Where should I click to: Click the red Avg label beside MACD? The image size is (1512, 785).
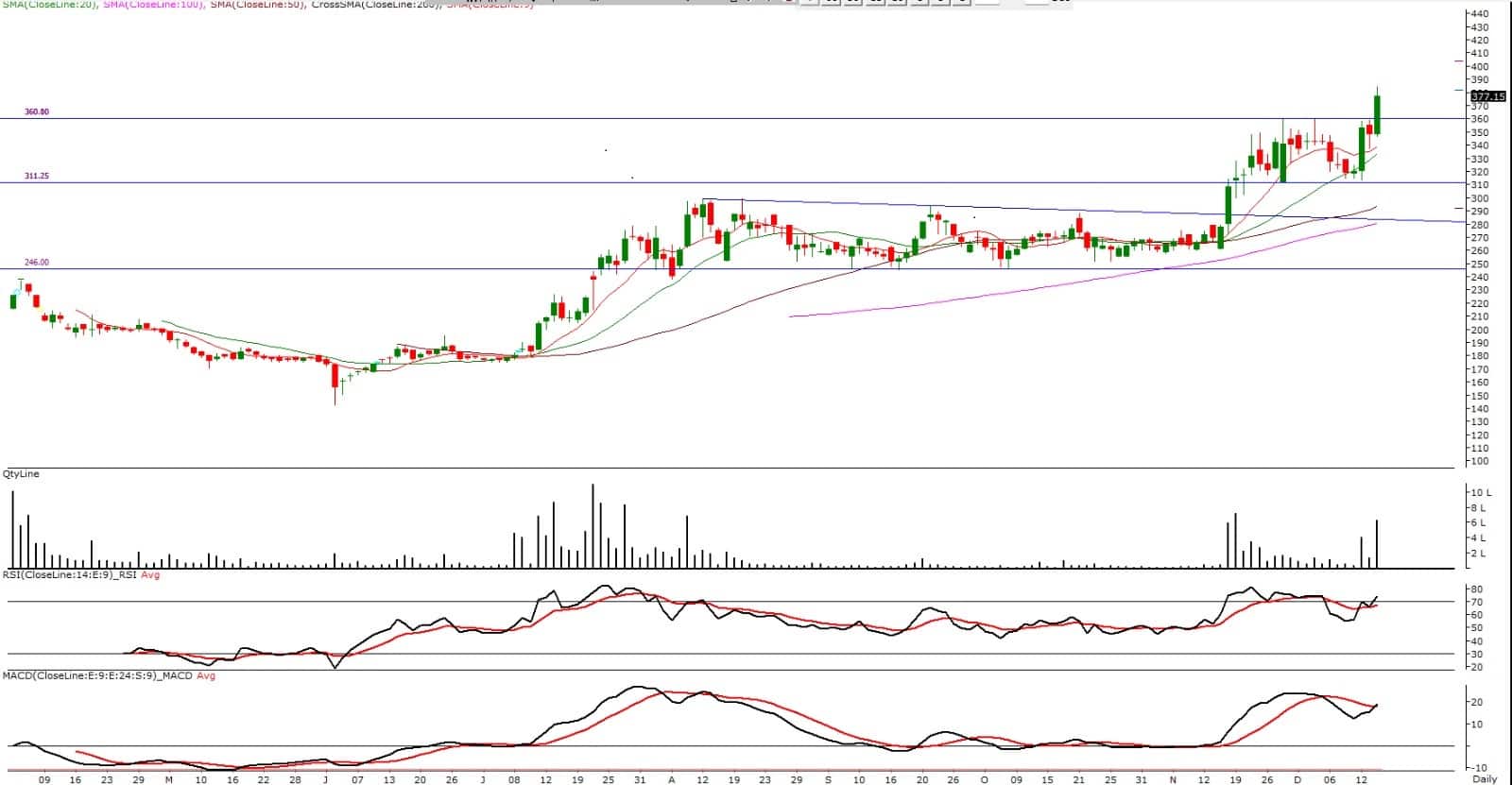[x=205, y=675]
